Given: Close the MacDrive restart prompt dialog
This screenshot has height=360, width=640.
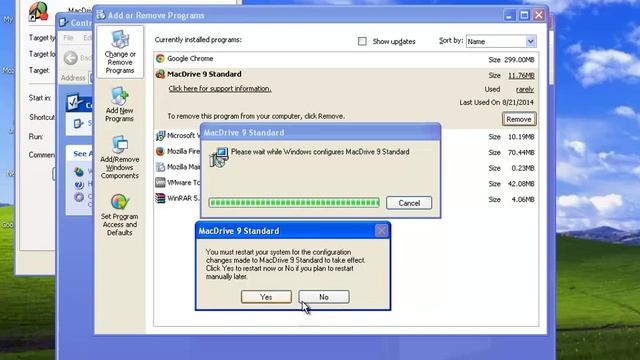Looking at the screenshot, I should 381,231.
